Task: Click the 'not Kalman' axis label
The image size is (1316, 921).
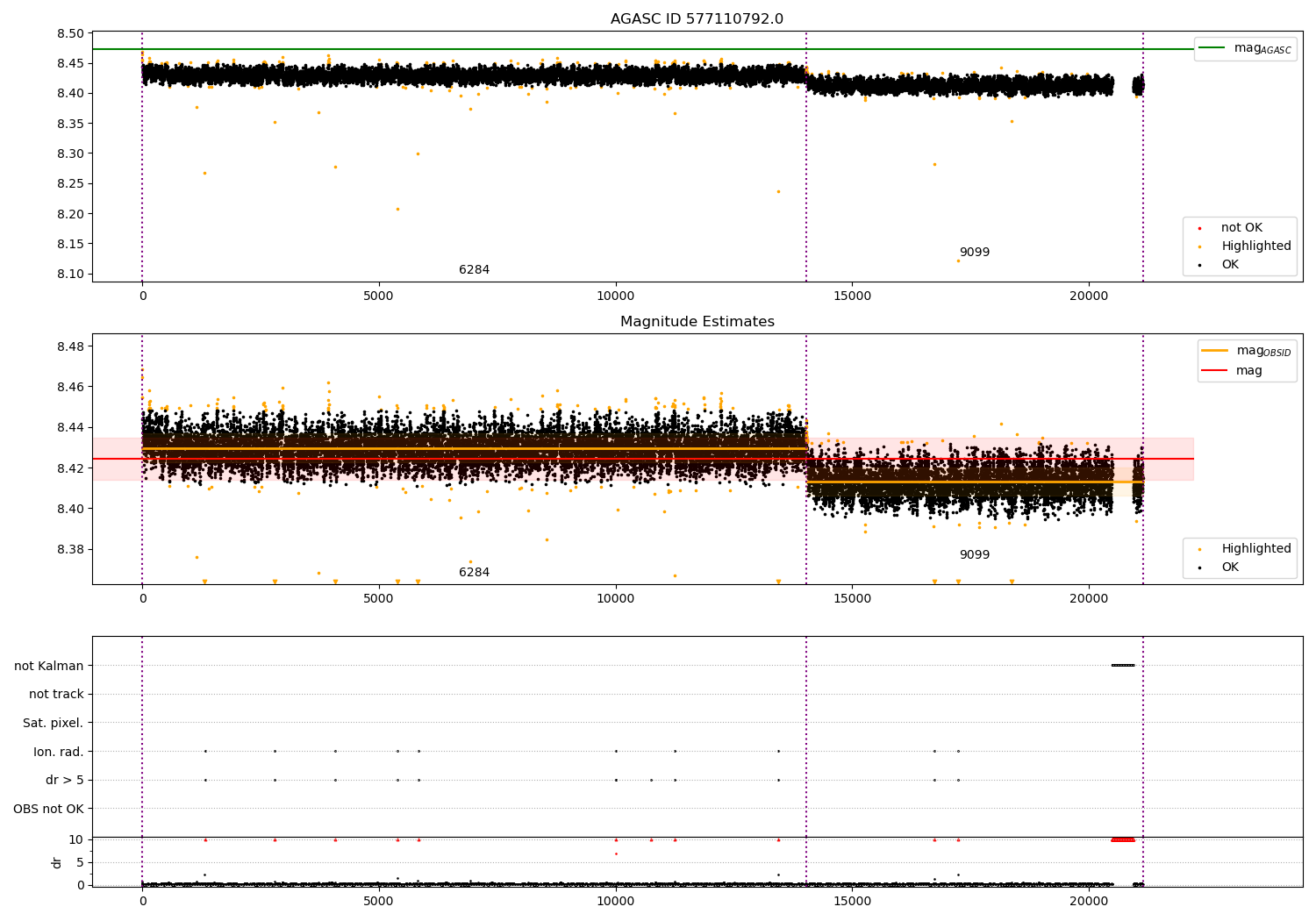Action: click(48, 666)
